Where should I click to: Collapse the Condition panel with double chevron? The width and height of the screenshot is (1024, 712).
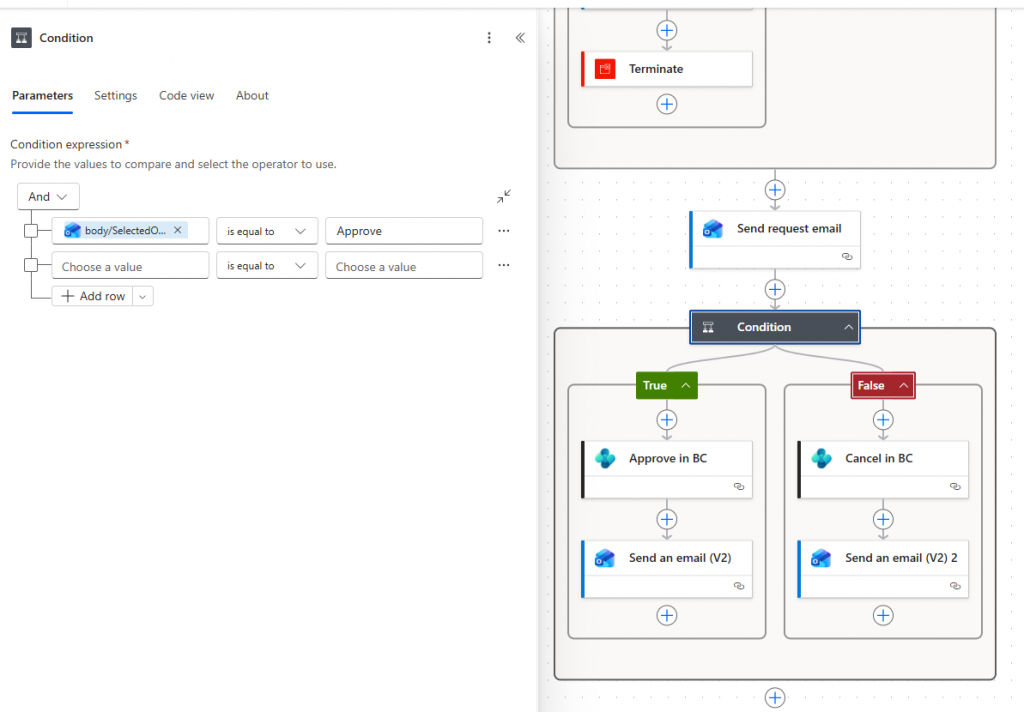(520, 38)
